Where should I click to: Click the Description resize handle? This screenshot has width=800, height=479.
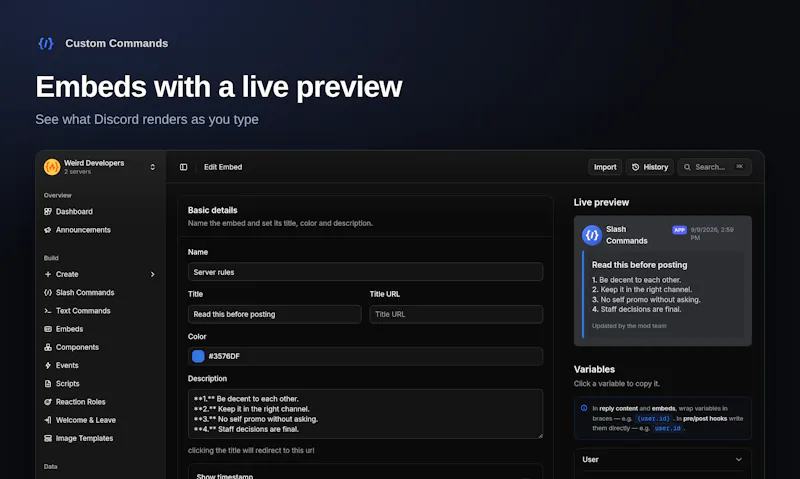point(539,435)
